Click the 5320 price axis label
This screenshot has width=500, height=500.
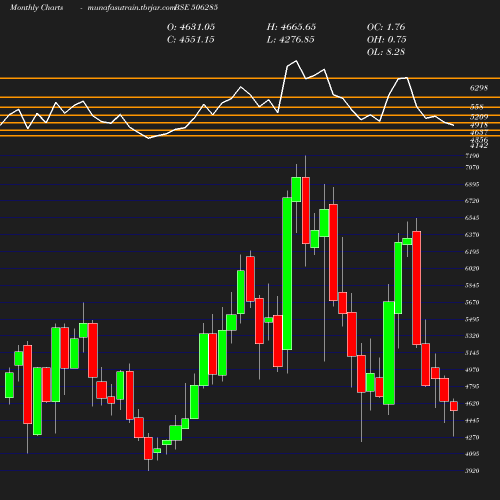point(472,336)
